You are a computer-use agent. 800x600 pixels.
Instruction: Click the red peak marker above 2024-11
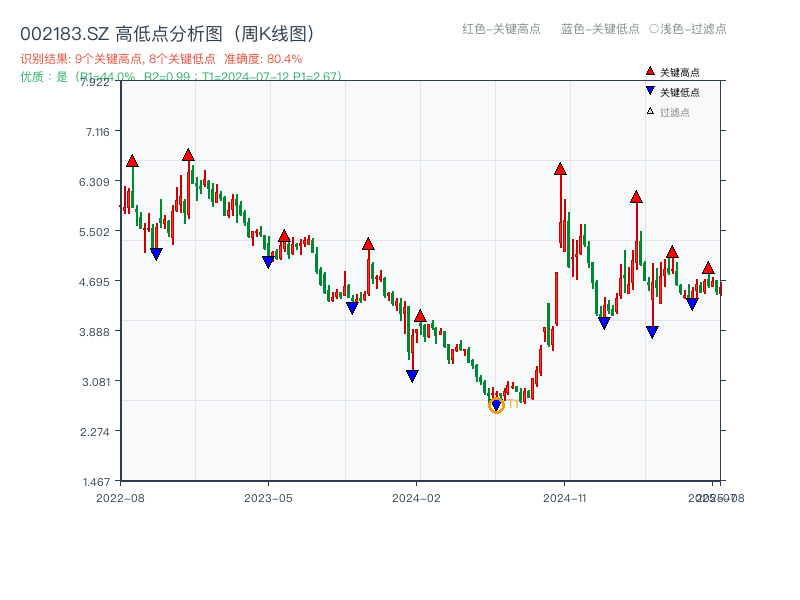point(560,169)
